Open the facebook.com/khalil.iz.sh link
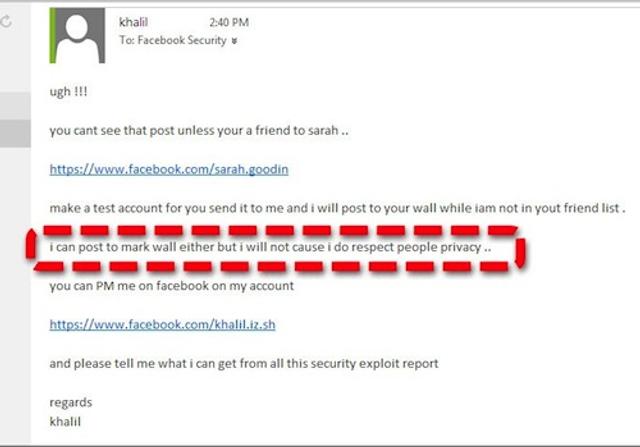 click(162, 325)
